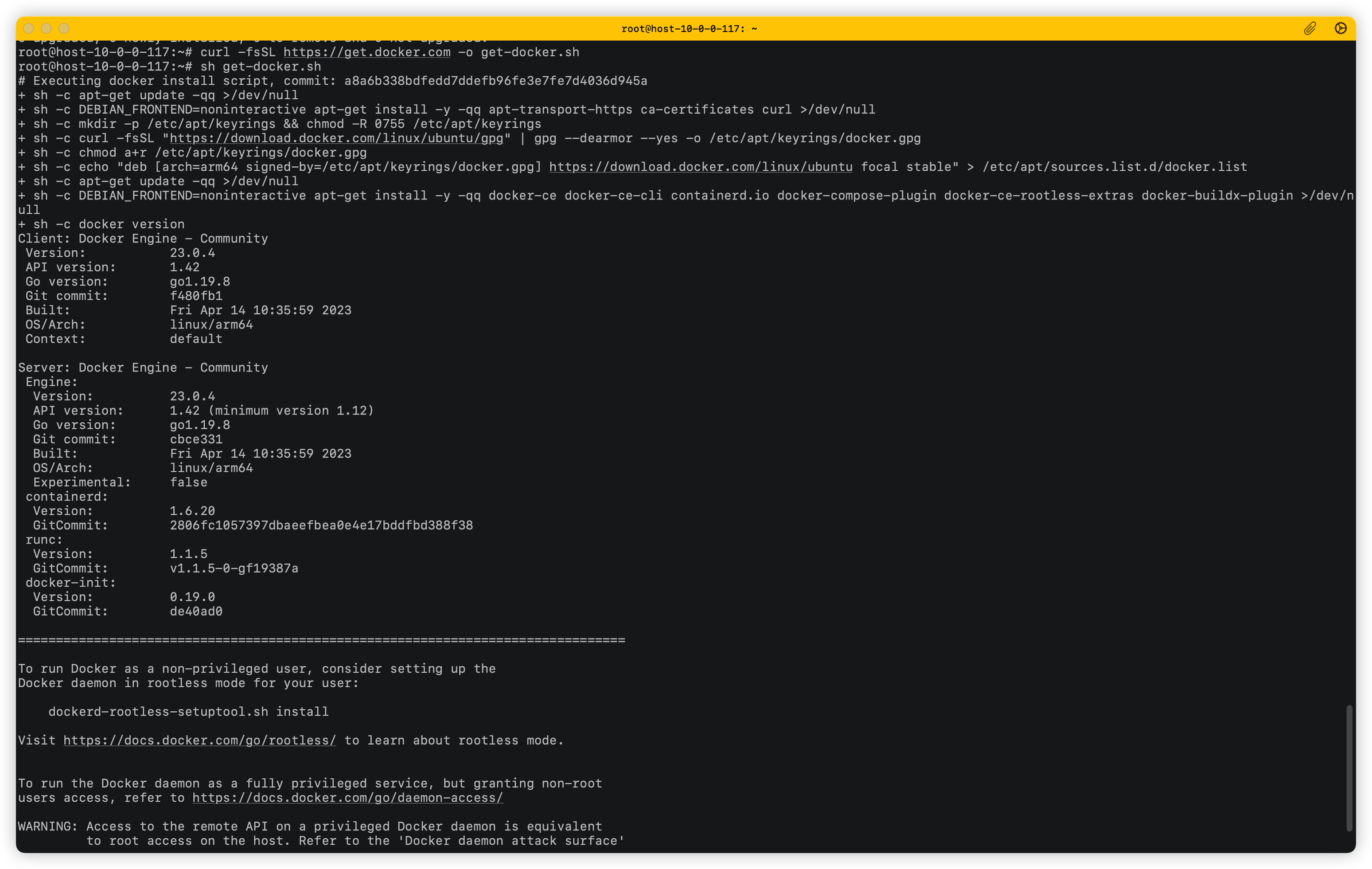Open the settings gear icon

pyautogui.click(x=1340, y=28)
